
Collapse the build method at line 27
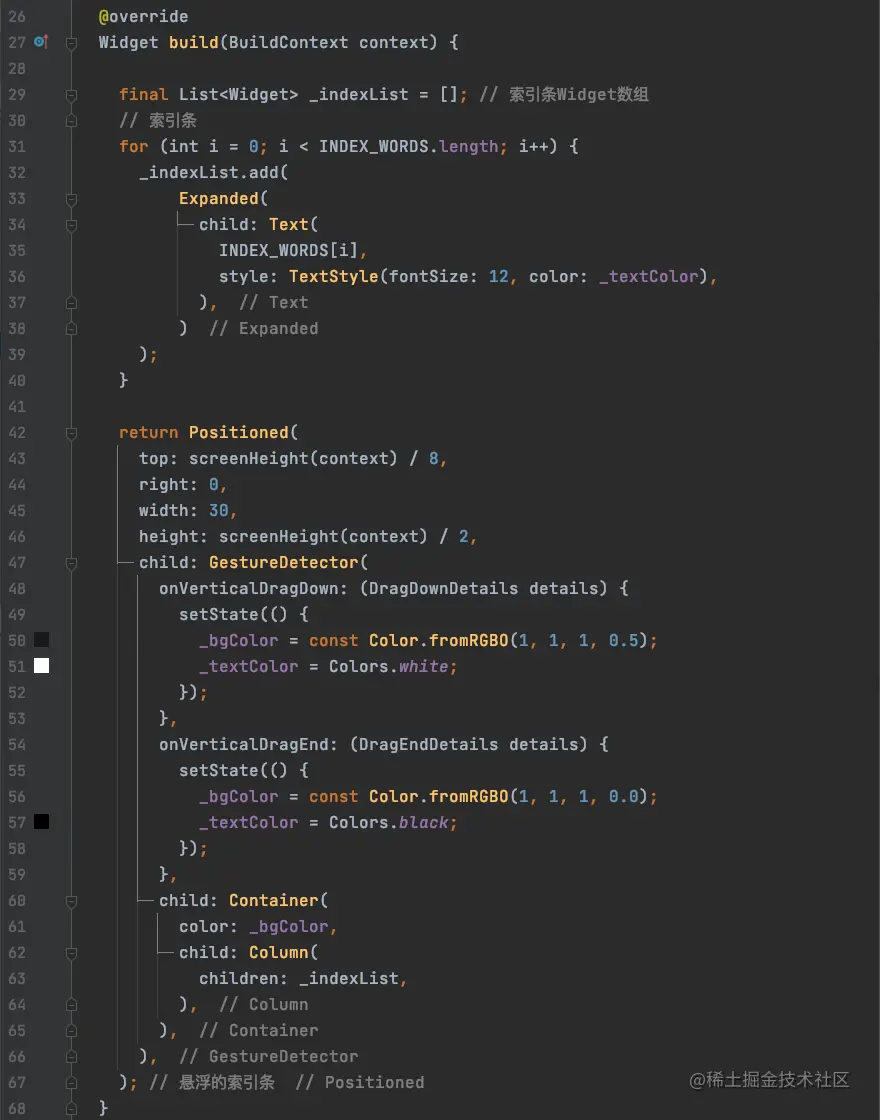pos(71,43)
